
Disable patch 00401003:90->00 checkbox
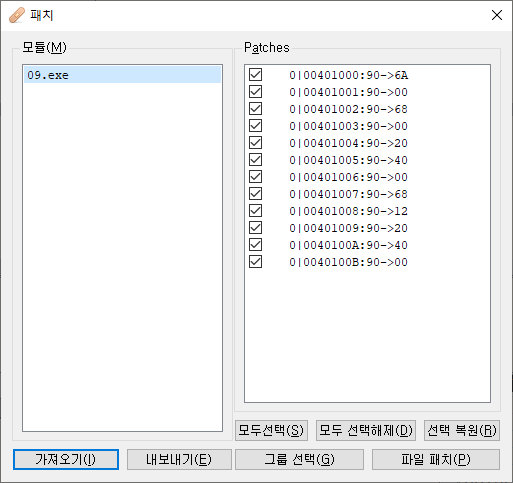point(255,126)
